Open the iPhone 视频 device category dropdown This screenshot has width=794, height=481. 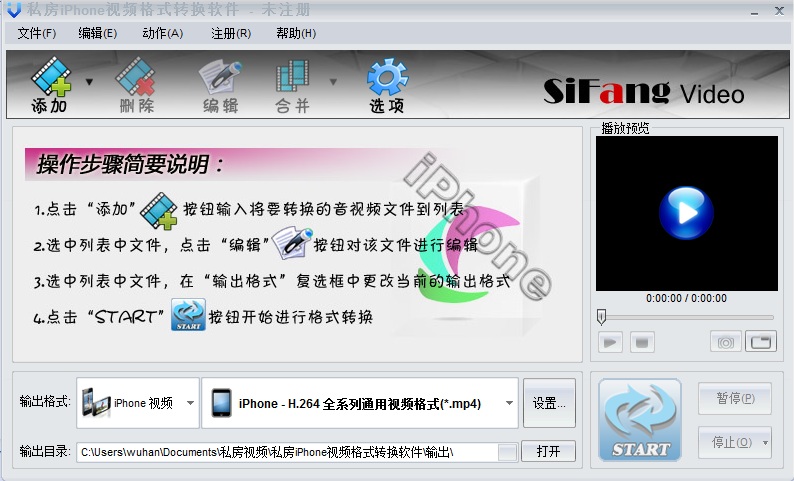[138, 403]
